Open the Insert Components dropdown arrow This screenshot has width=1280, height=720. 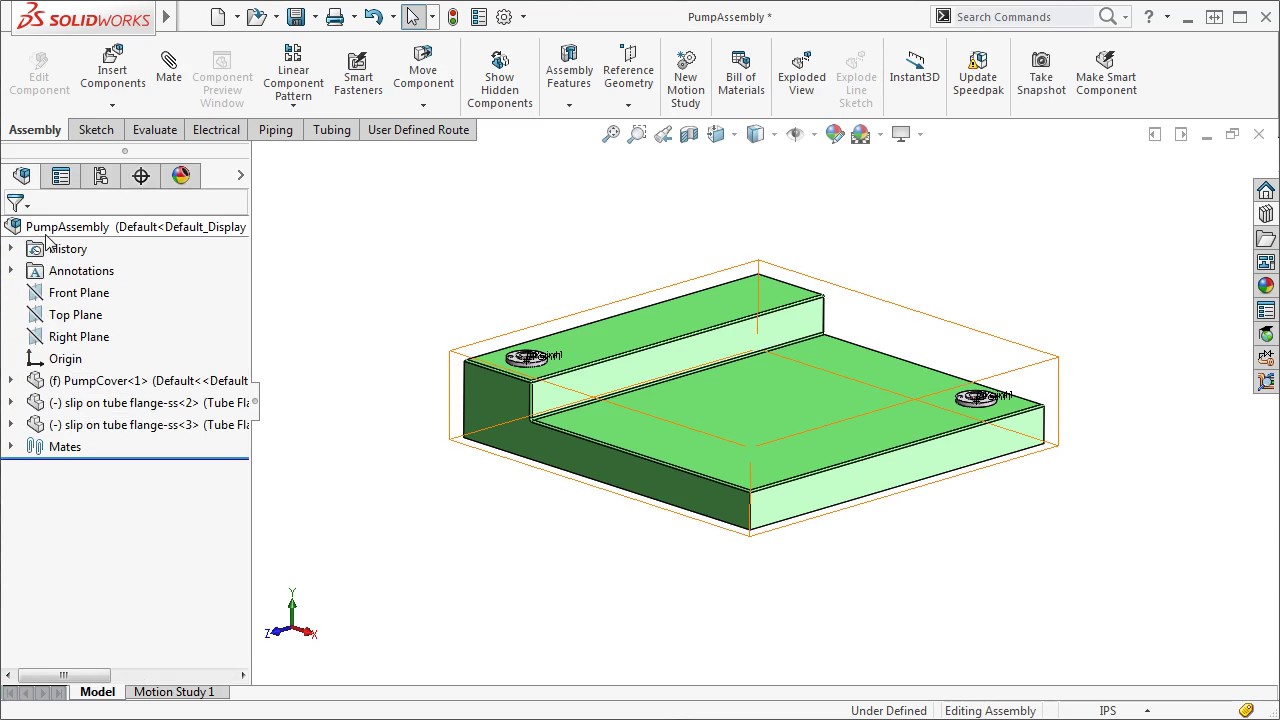[112, 105]
